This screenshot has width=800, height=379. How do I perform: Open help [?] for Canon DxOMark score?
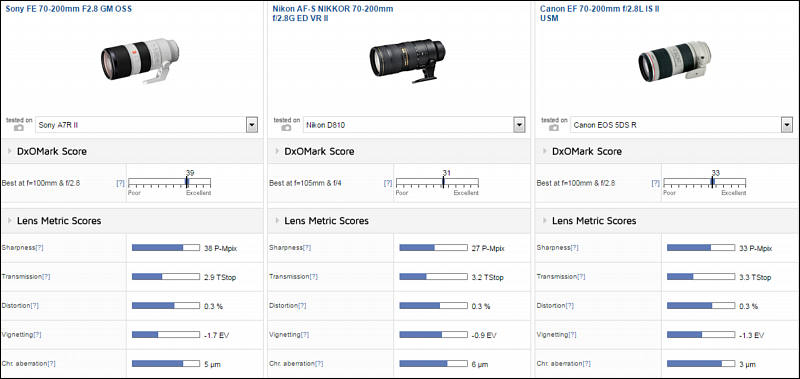point(656,183)
